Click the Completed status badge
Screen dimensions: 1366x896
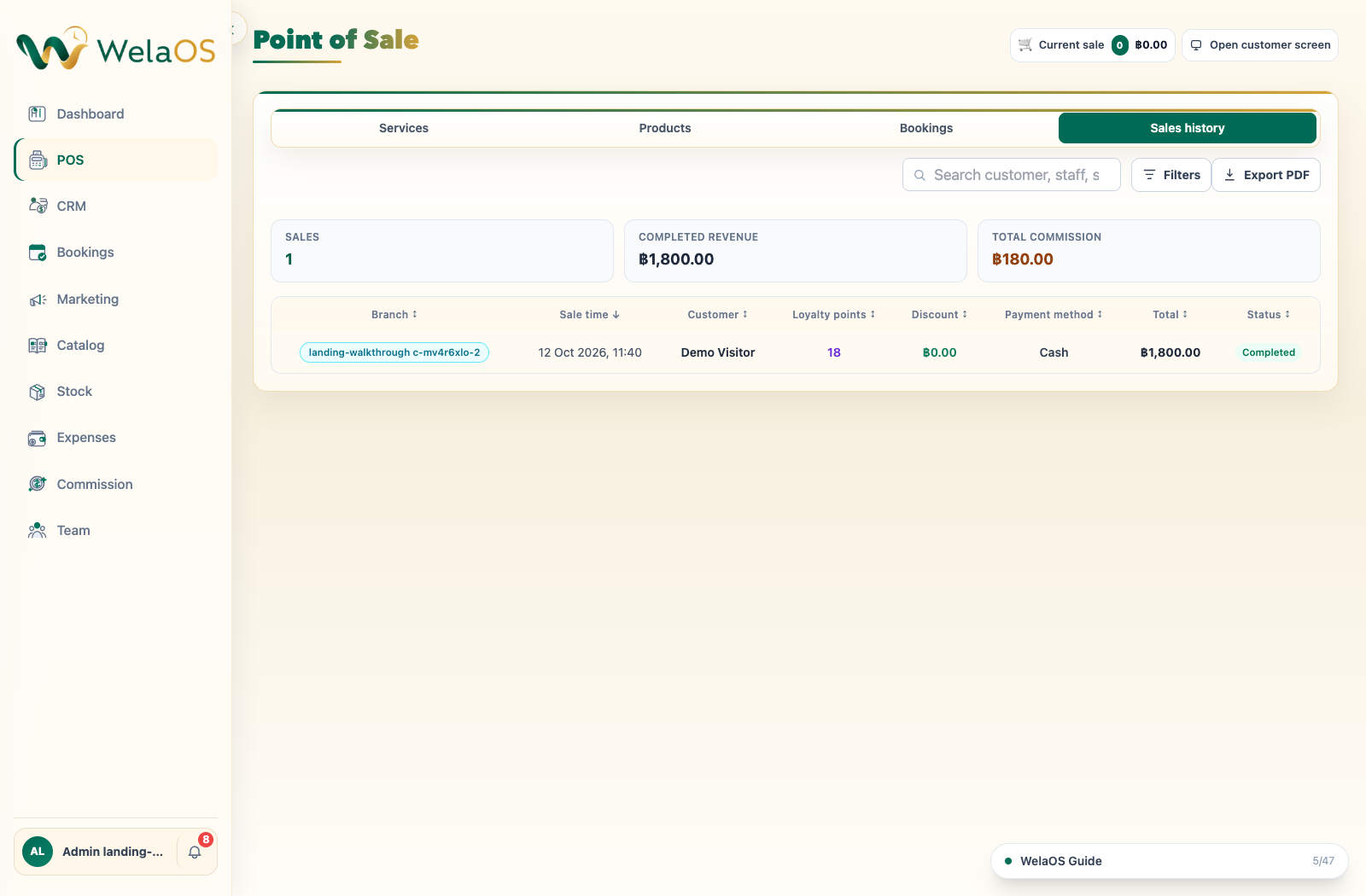pyautogui.click(x=1269, y=352)
